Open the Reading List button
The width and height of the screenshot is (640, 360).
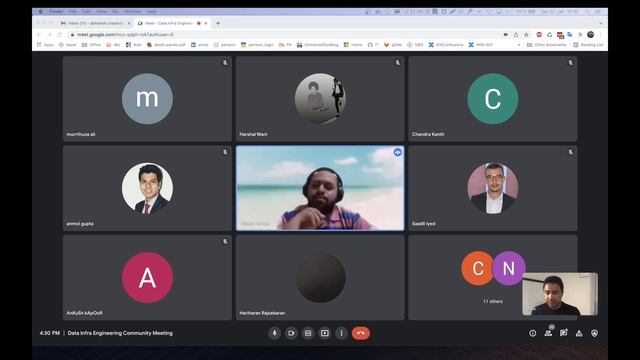pyautogui.click(x=588, y=45)
